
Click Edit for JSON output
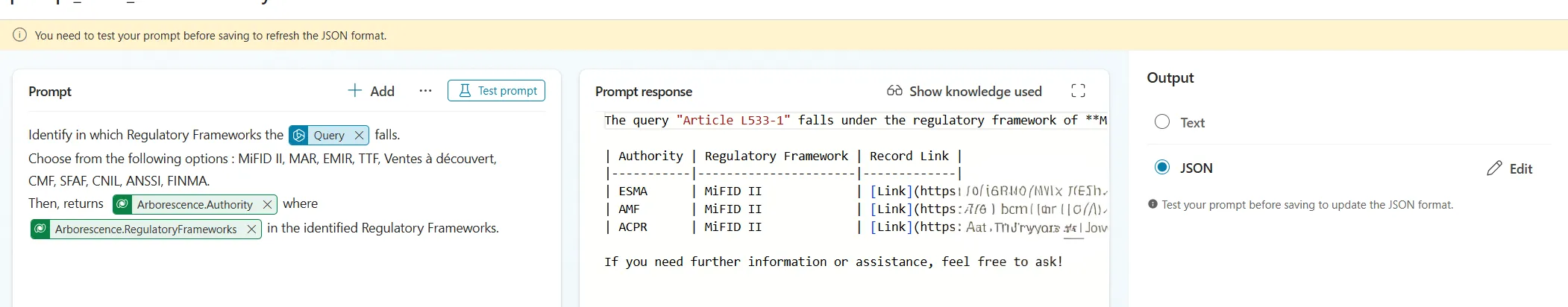[x=1509, y=168]
